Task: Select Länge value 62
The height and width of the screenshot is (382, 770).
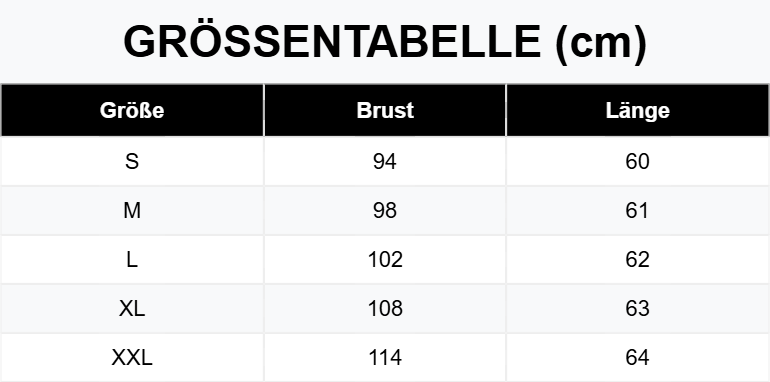Action: click(637, 259)
